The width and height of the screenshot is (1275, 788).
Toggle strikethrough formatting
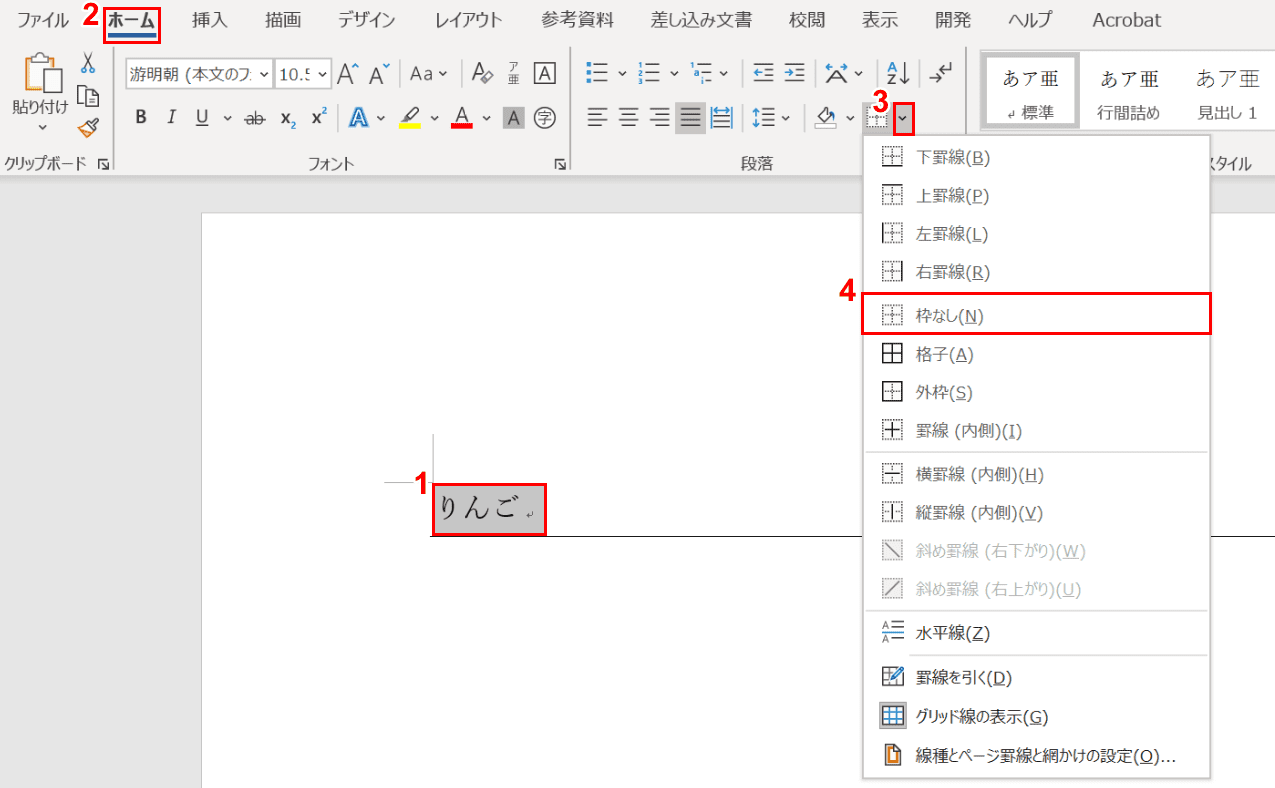click(255, 118)
